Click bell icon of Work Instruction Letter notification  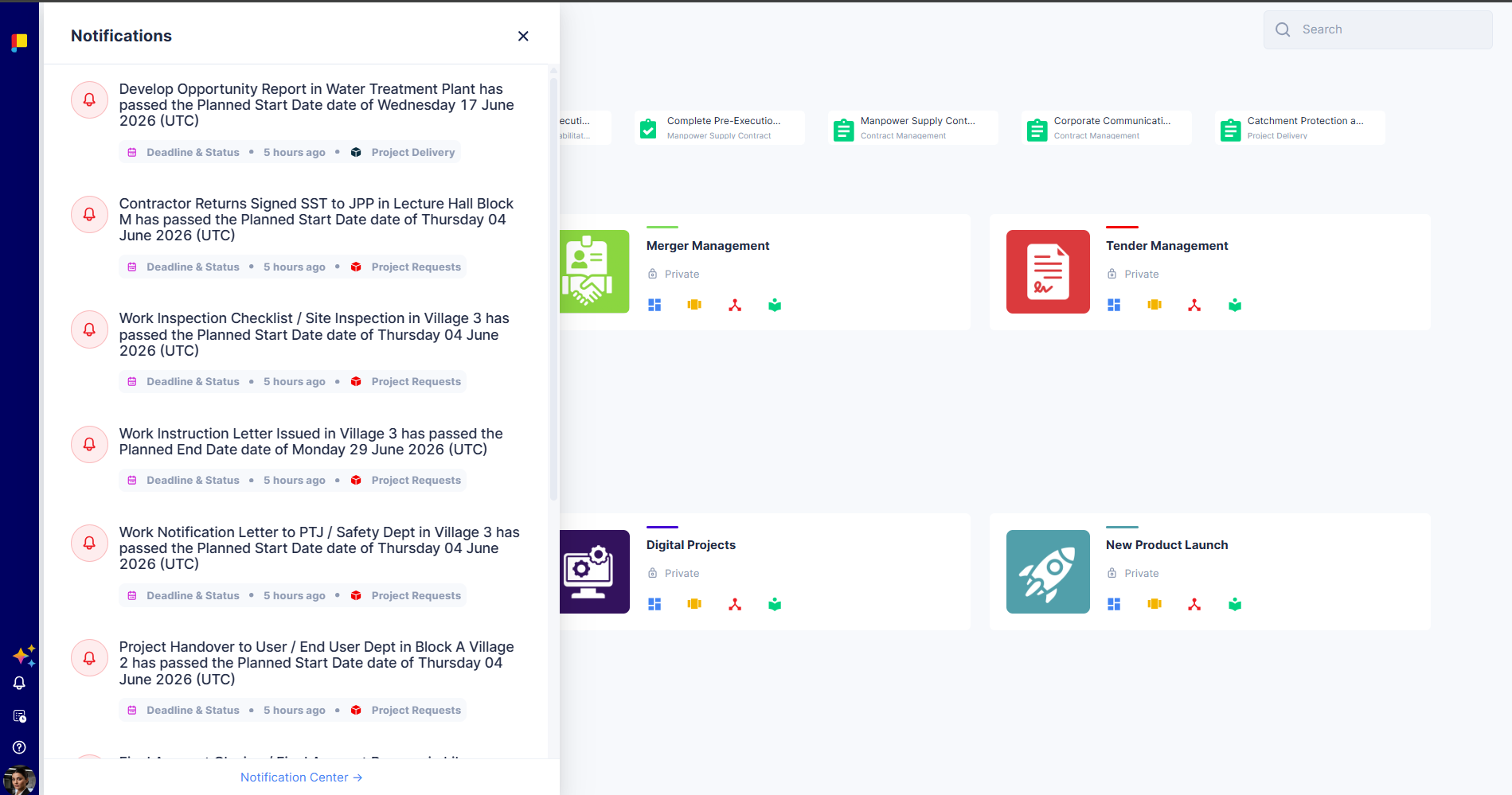pos(90,444)
